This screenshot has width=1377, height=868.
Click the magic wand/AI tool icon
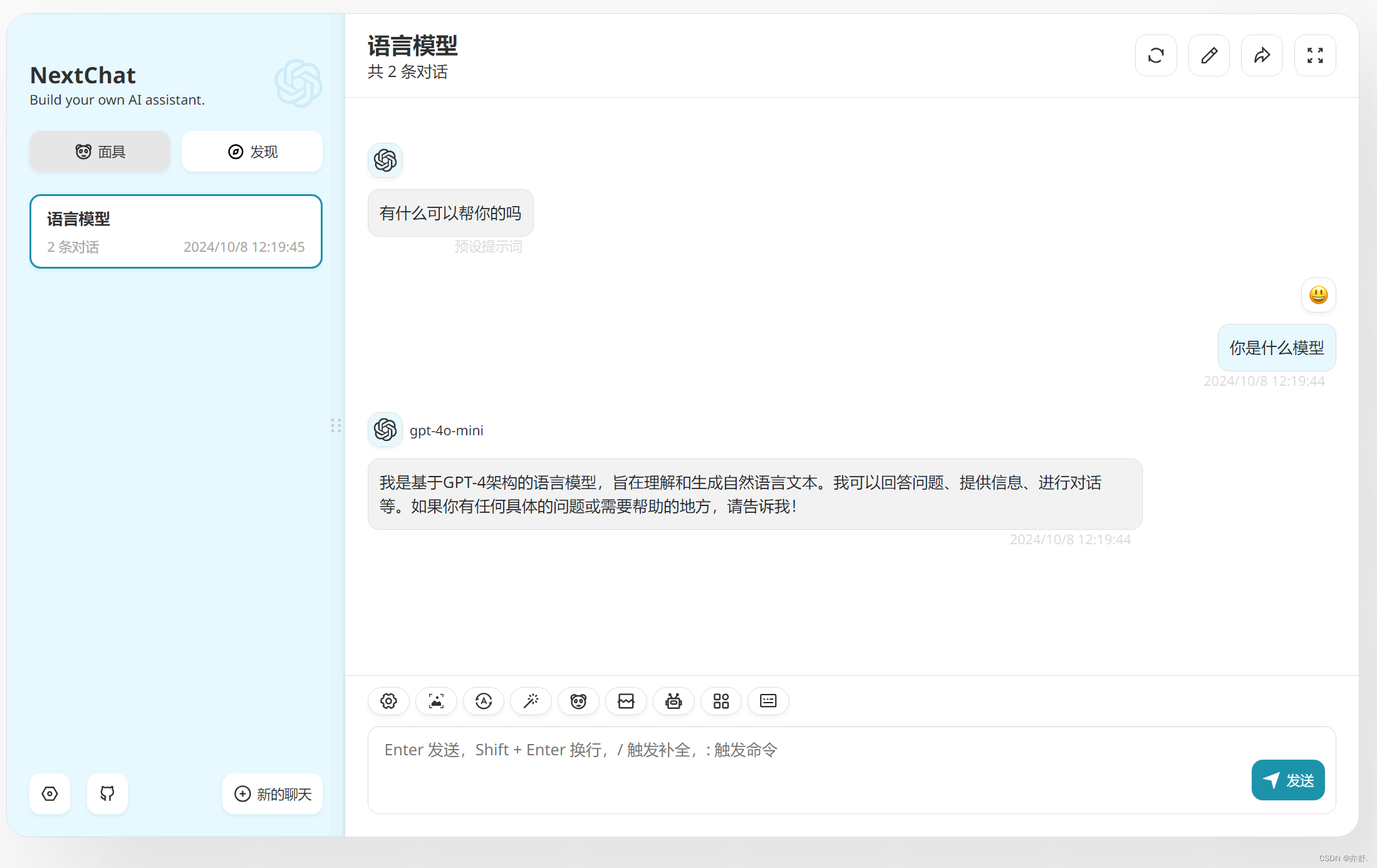[x=530, y=700]
